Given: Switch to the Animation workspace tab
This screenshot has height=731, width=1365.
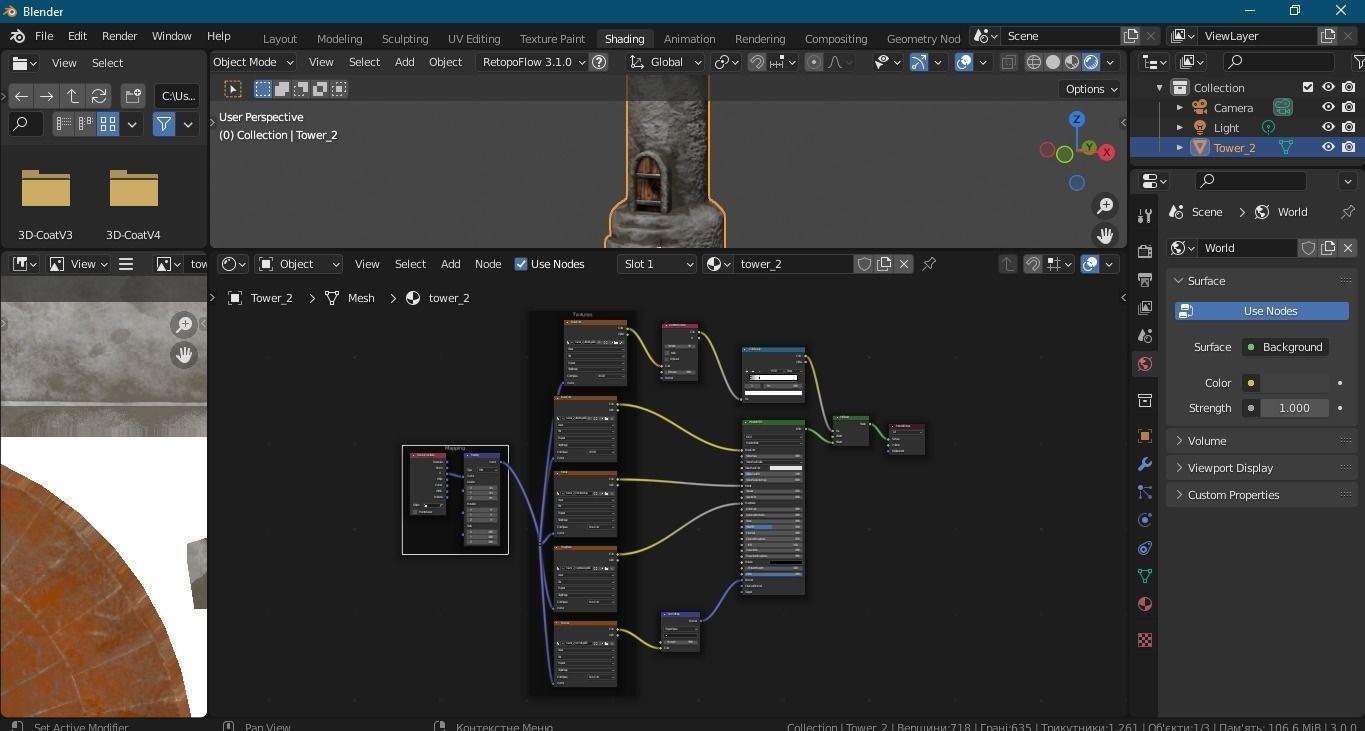Looking at the screenshot, I should point(689,38).
